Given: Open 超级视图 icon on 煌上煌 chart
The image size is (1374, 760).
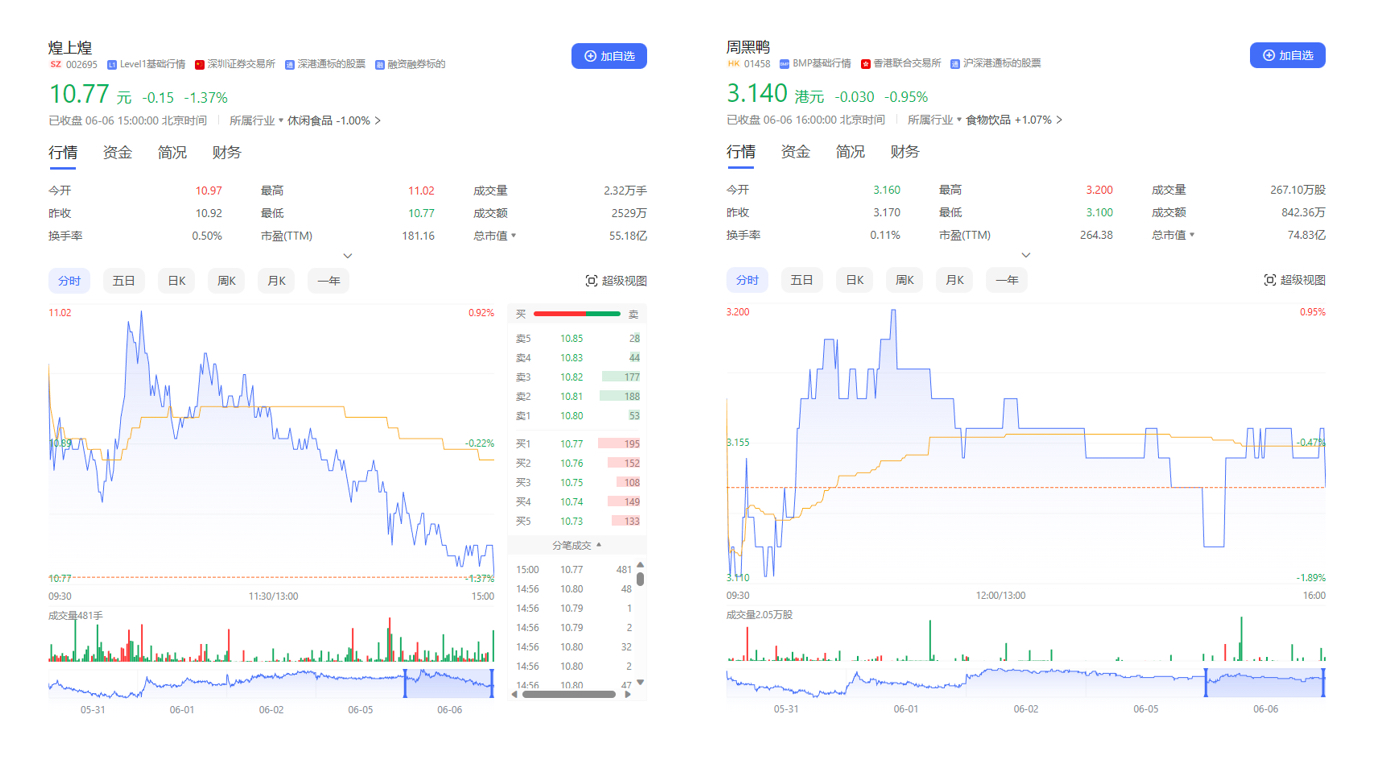Looking at the screenshot, I should click(x=591, y=281).
